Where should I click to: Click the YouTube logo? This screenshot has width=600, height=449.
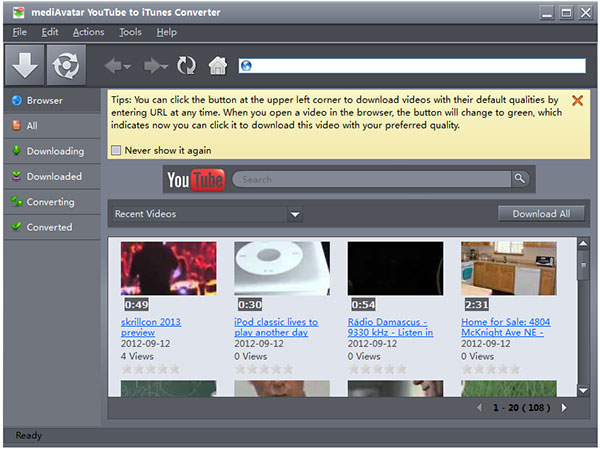196,180
